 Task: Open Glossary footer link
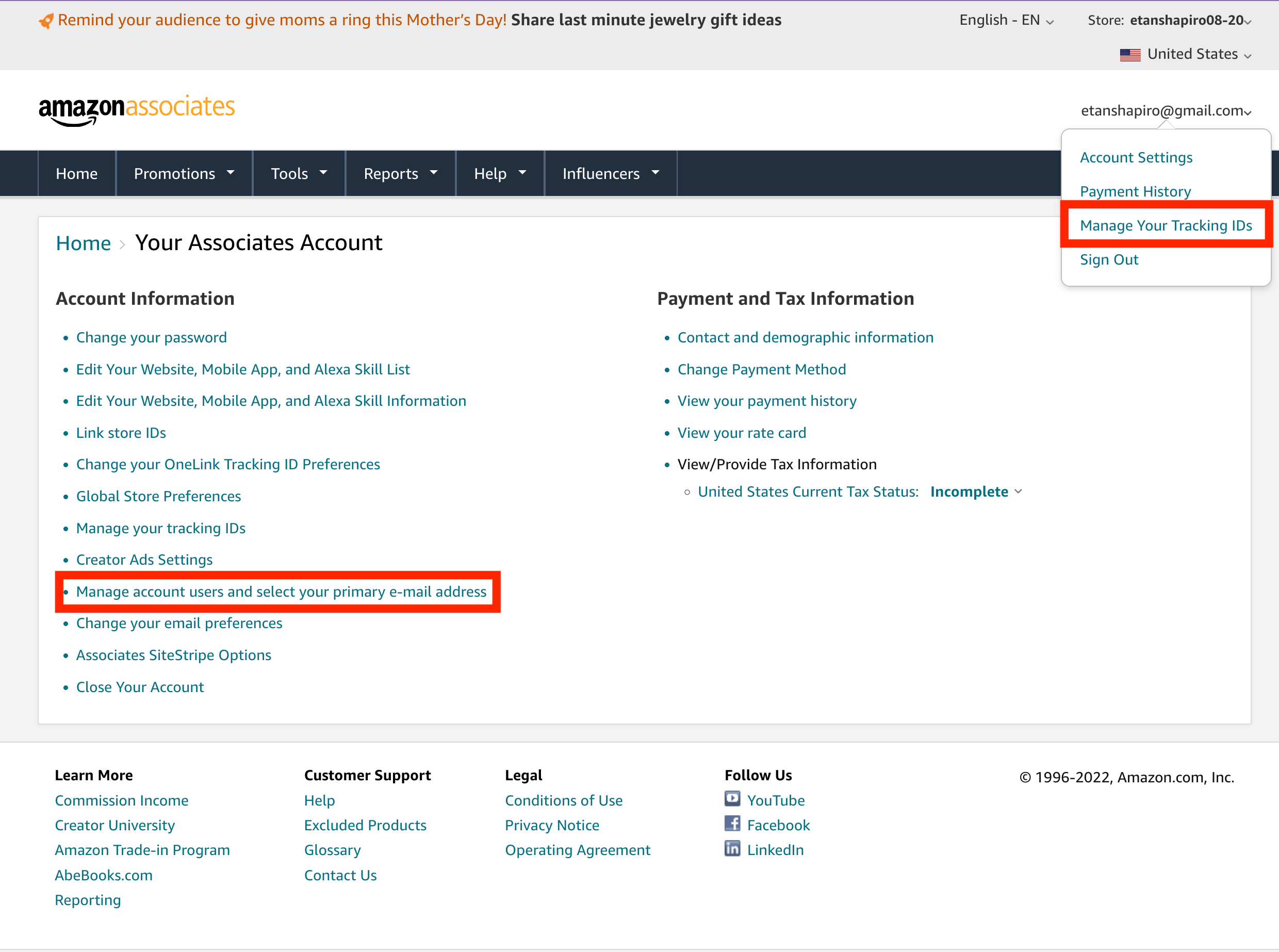[x=333, y=850]
